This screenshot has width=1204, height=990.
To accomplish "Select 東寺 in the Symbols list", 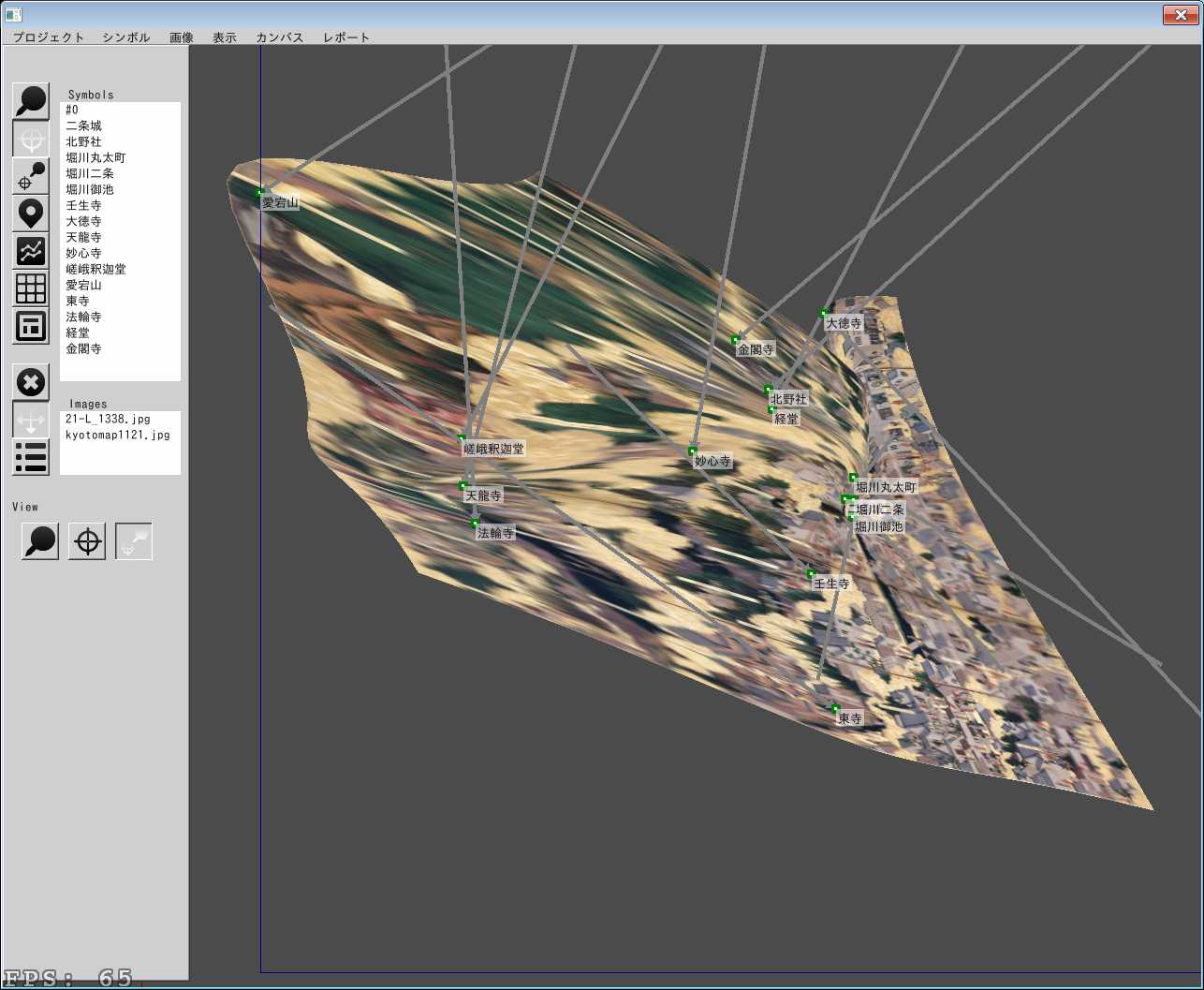I will (120, 301).
